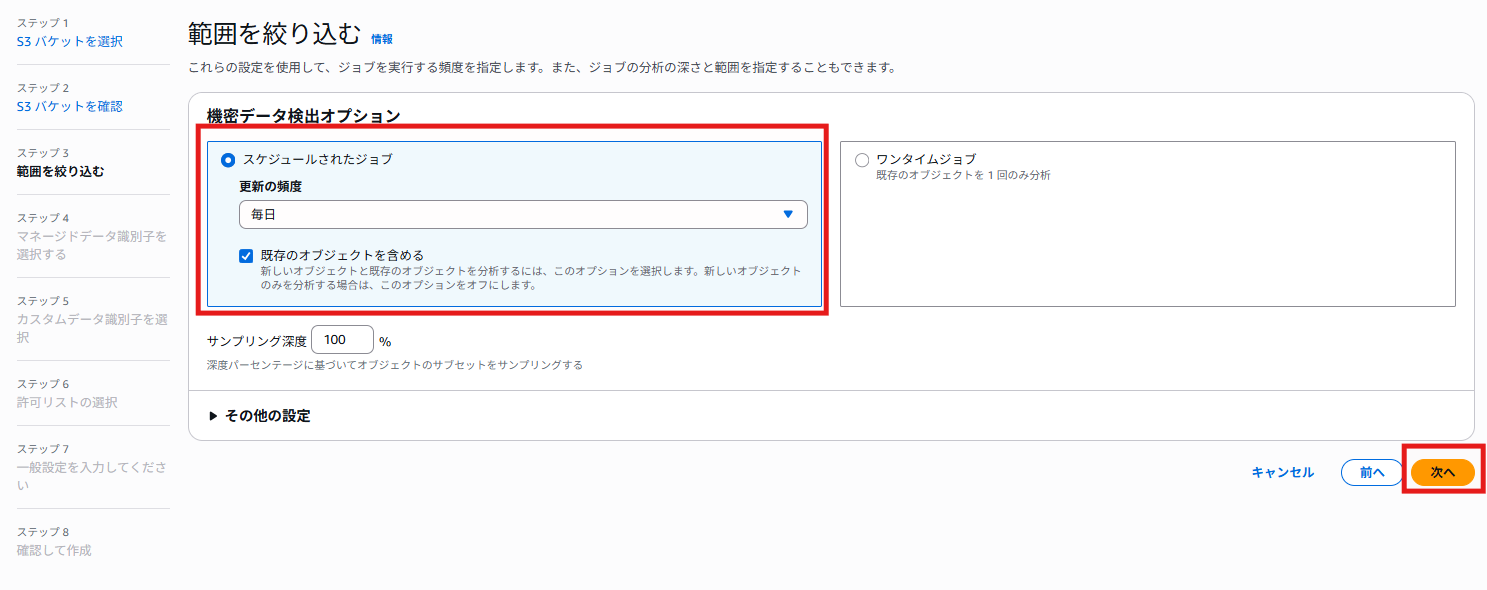Uncheck 既存のオブジェクトを含める checkbox
This screenshot has width=1487, height=590.
pos(246,256)
